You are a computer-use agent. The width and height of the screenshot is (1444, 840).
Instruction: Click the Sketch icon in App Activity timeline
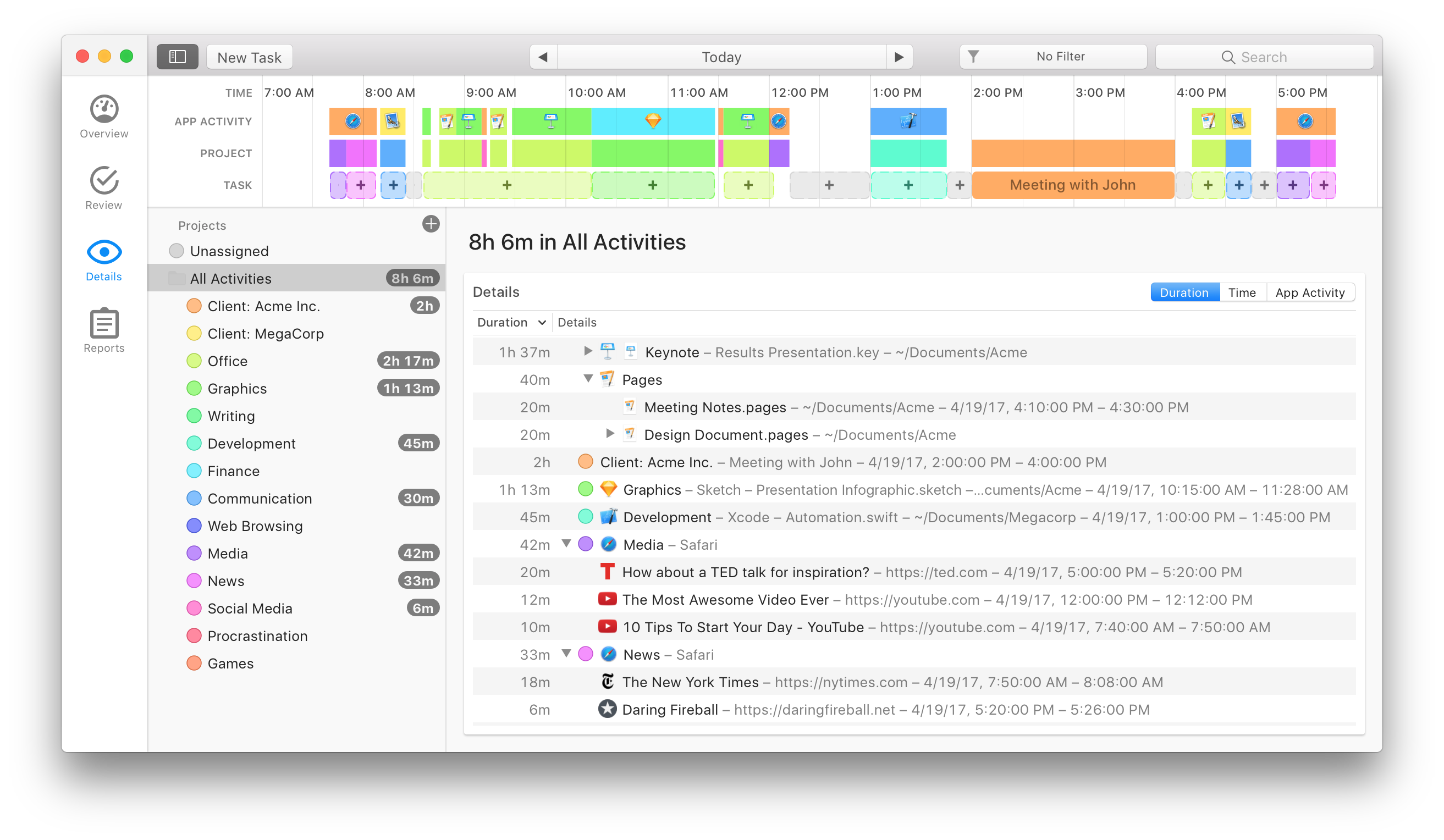coord(653,121)
